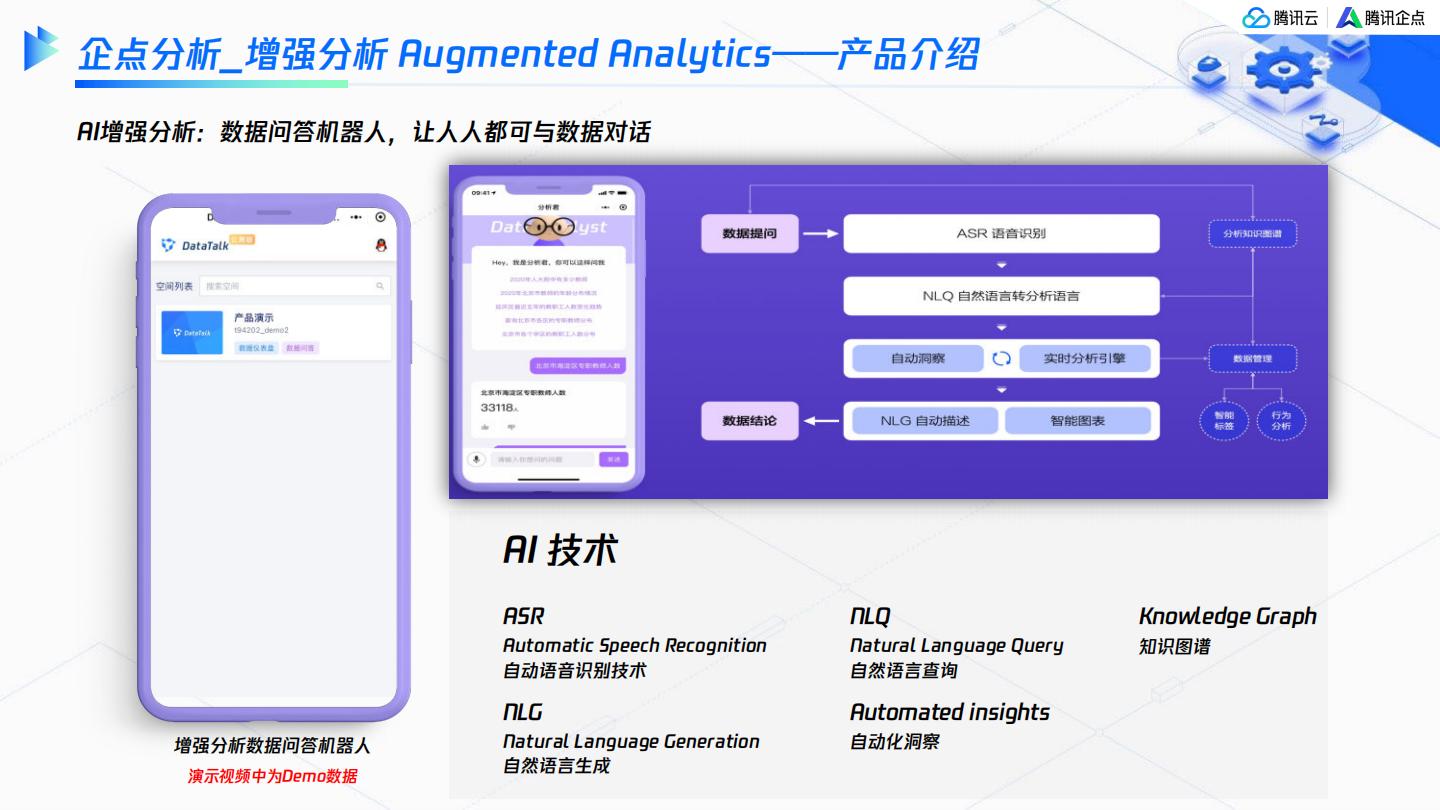Click the 数据提问 box in the diagram
Image resolution: width=1440 pixels, height=810 pixels.
click(749, 233)
